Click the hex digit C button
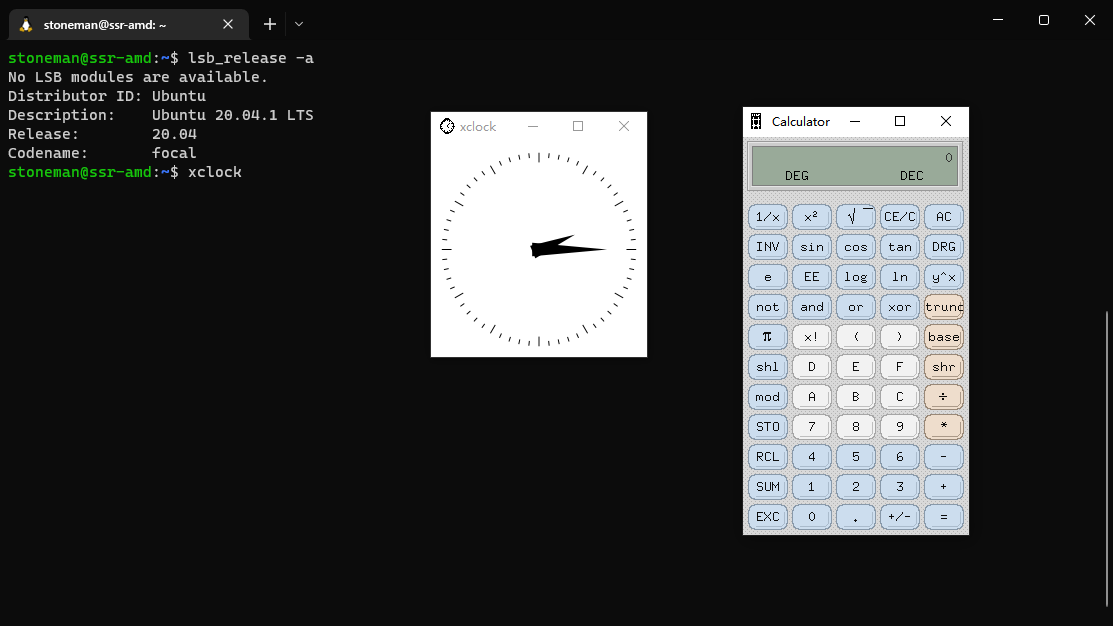This screenshot has height=626, width=1113. pyautogui.click(x=899, y=397)
